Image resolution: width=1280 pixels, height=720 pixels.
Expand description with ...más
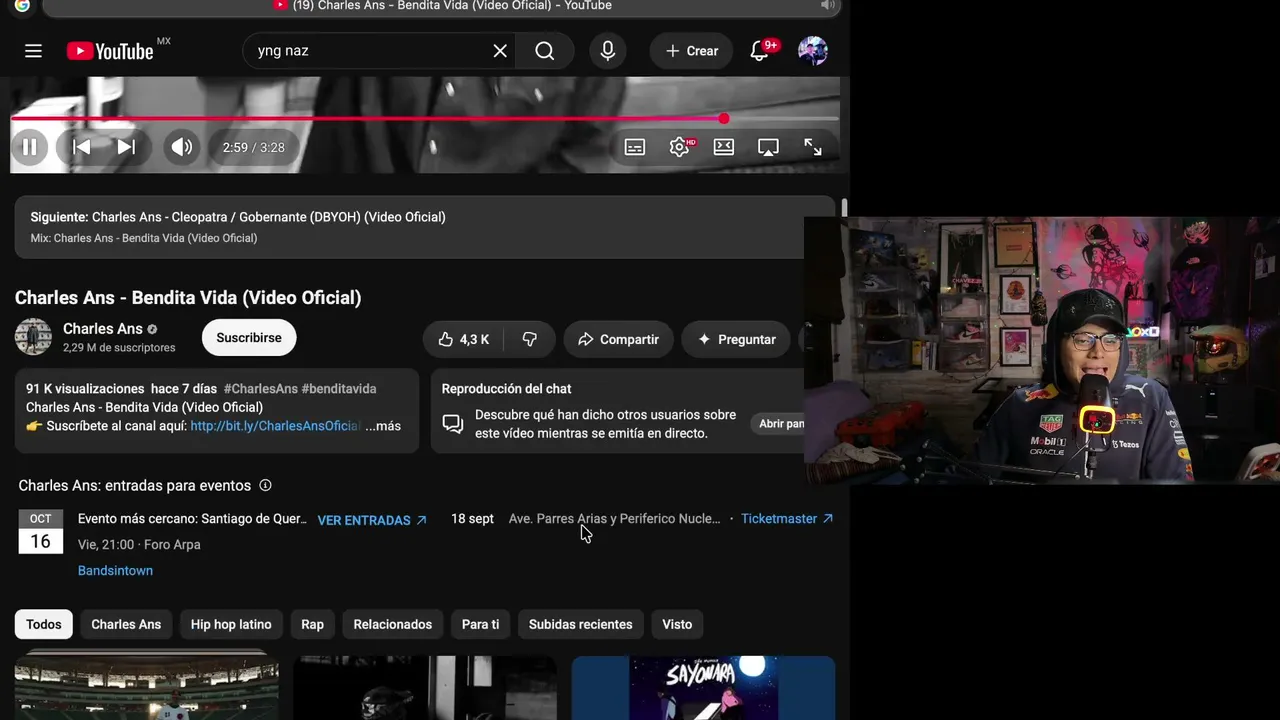point(383,426)
